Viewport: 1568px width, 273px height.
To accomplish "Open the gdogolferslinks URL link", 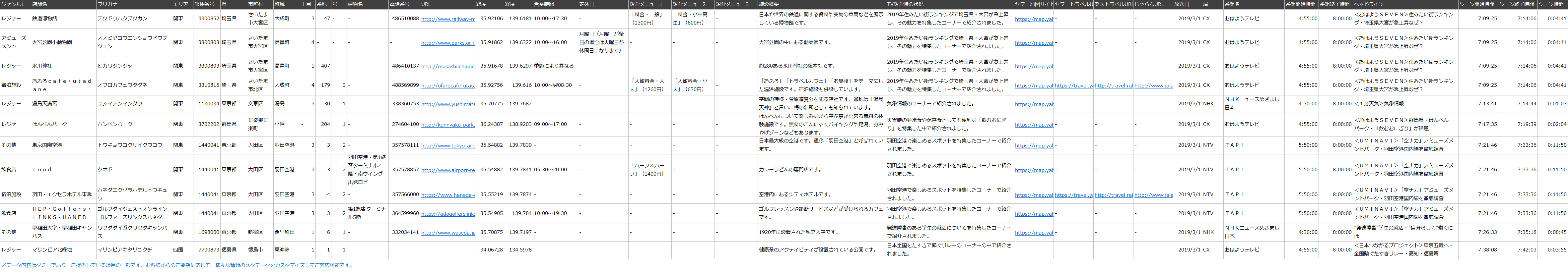I will tap(447, 214).
